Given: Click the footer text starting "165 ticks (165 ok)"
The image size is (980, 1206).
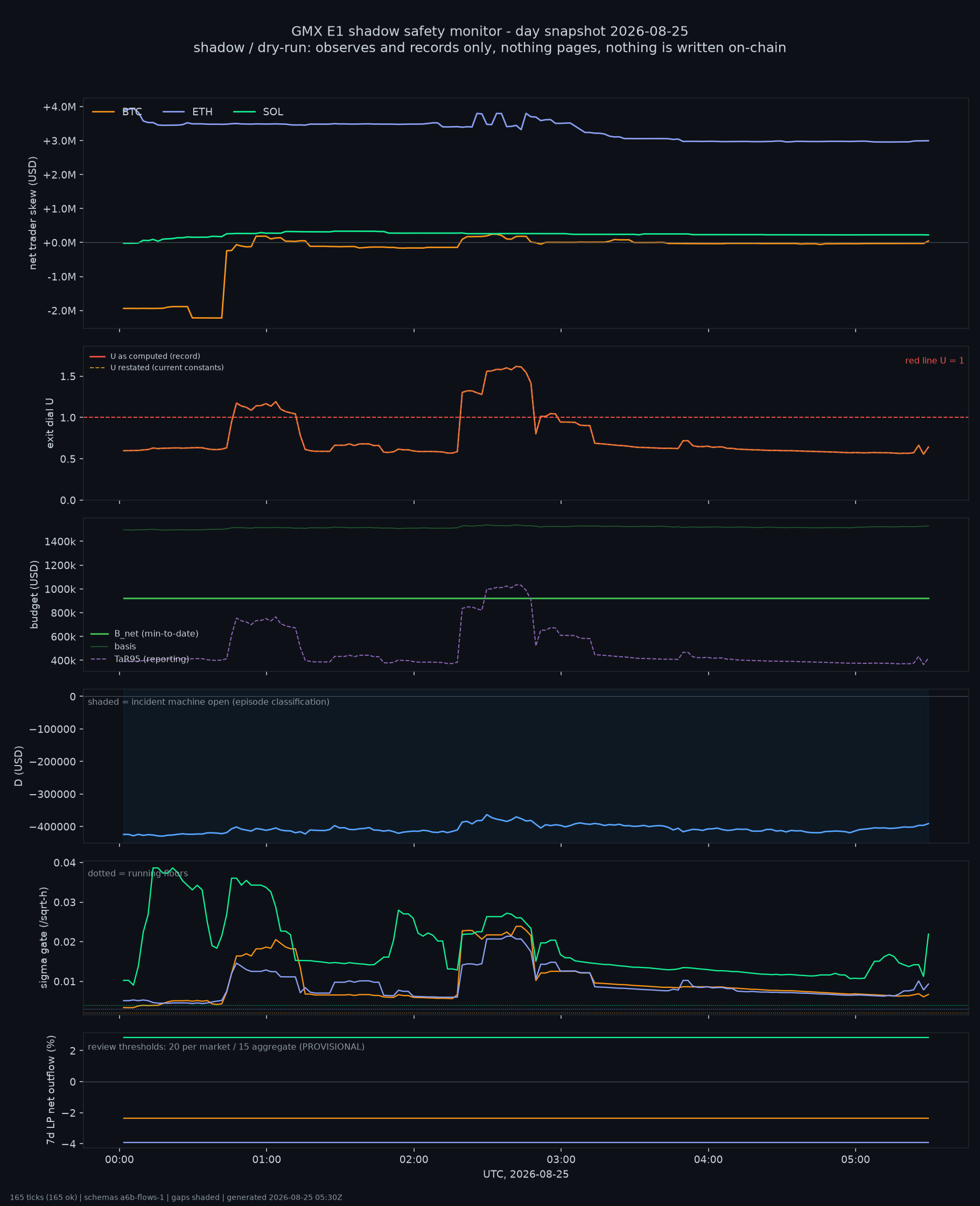Looking at the screenshot, I should click(x=176, y=1197).
